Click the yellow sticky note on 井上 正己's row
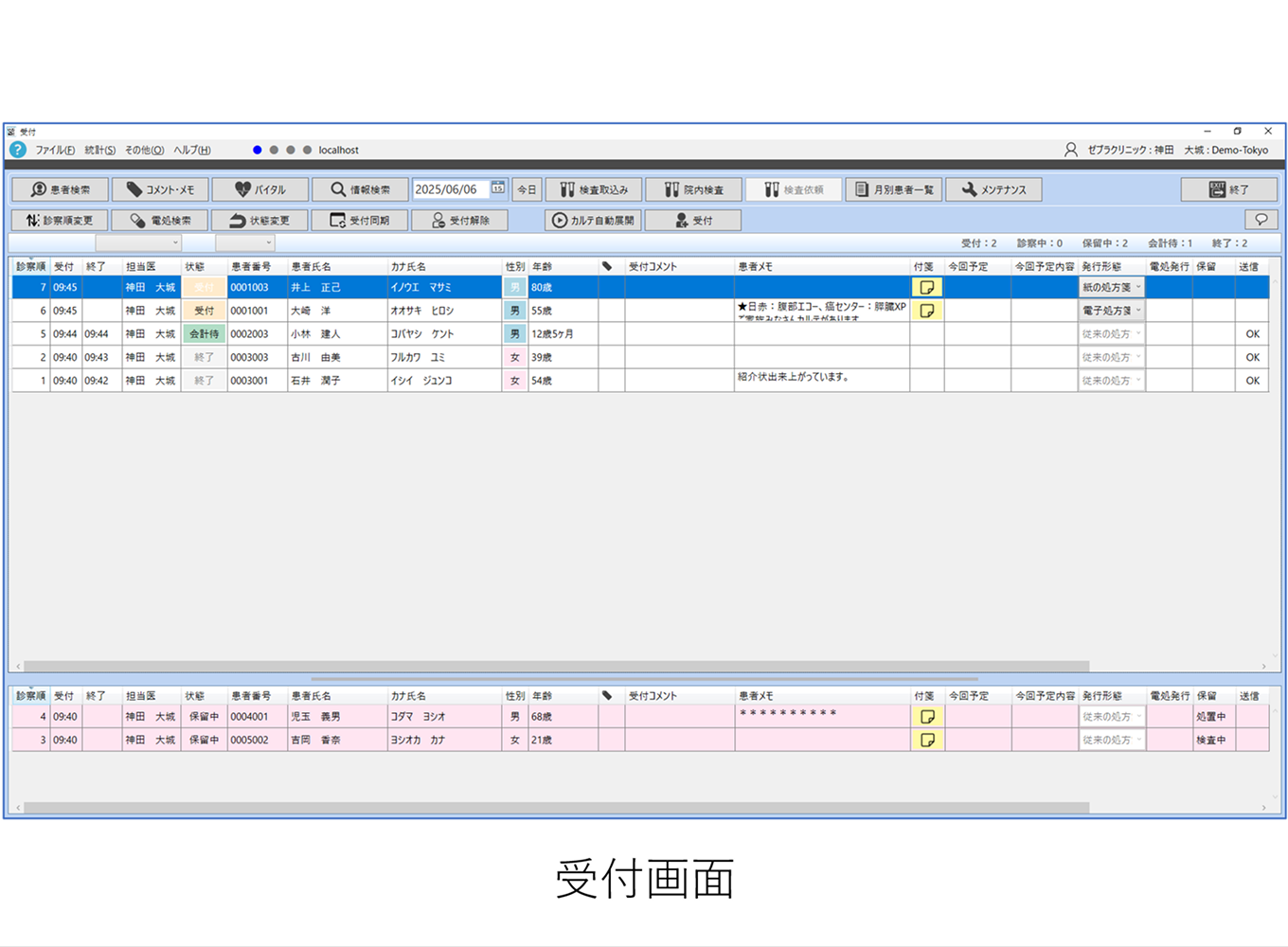This screenshot has width=1288, height=947. tap(926, 287)
